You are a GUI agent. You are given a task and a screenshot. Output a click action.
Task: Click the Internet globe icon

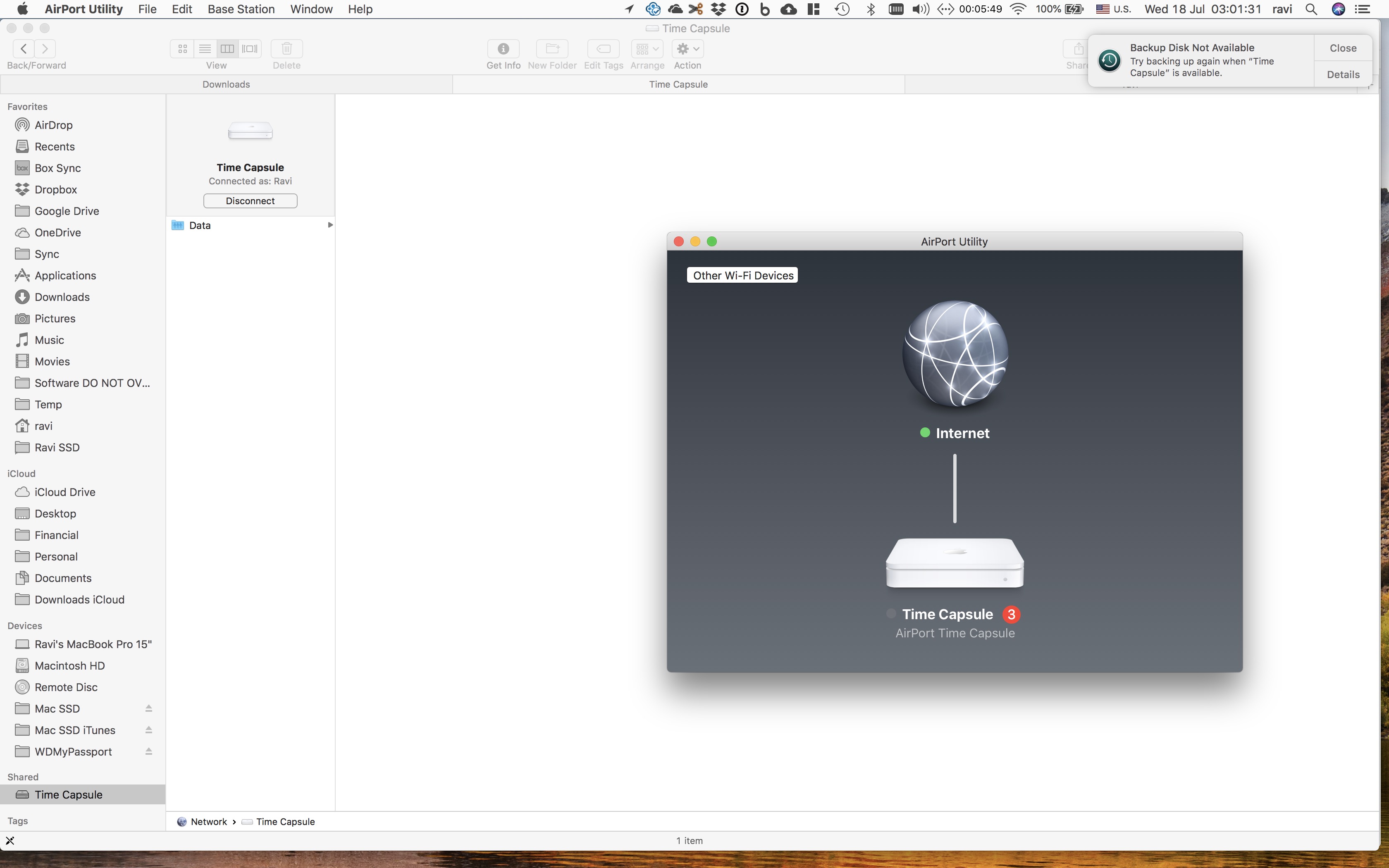955,353
